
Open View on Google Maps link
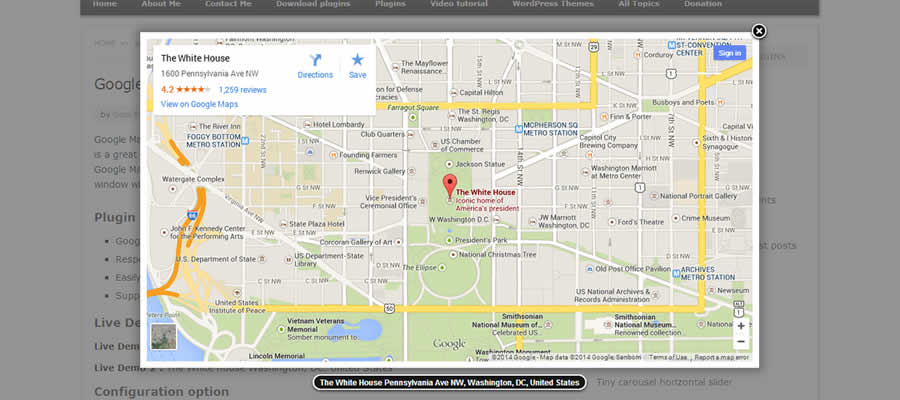pos(199,104)
